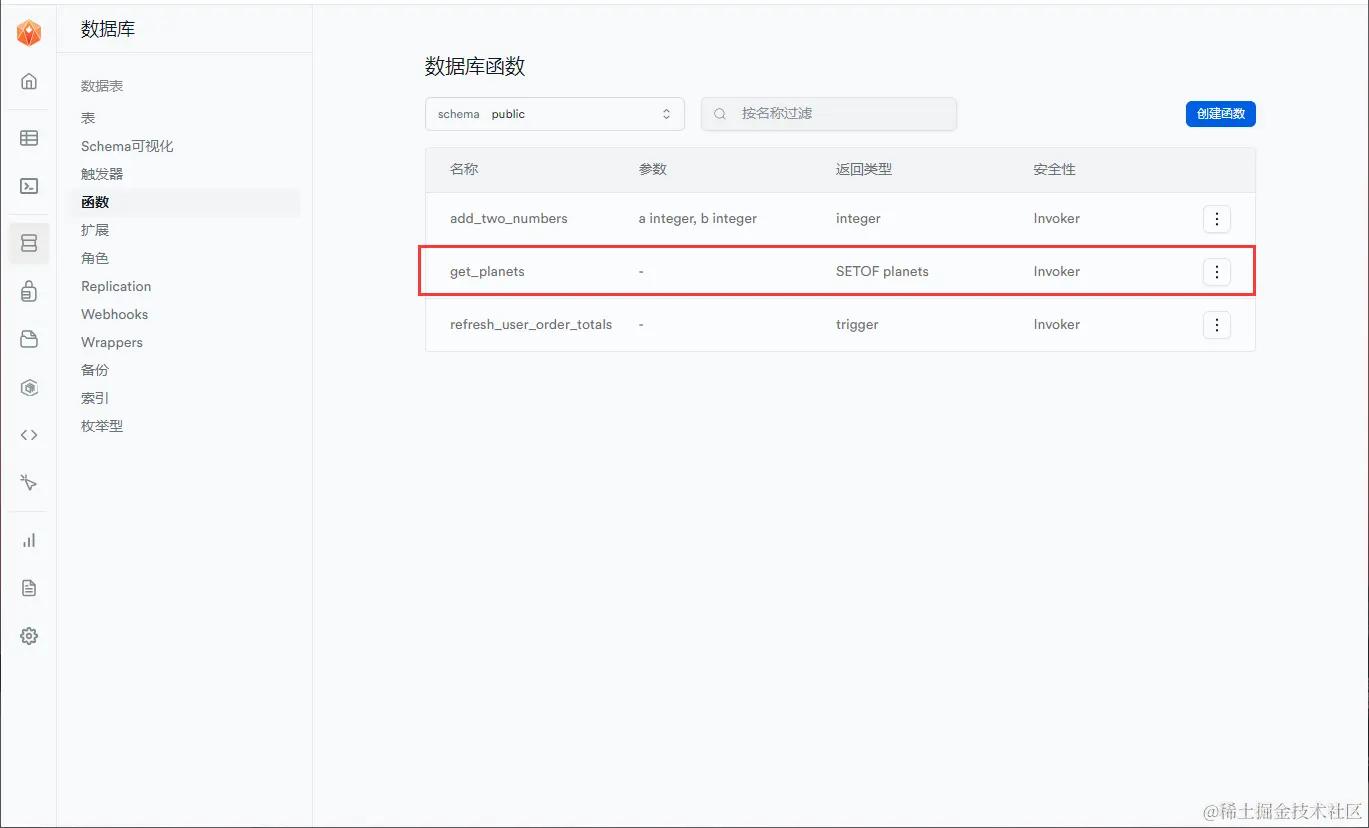Click the add_two_numbers function name
This screenshot has height=828, width=1369.
(x=509, y=219)
